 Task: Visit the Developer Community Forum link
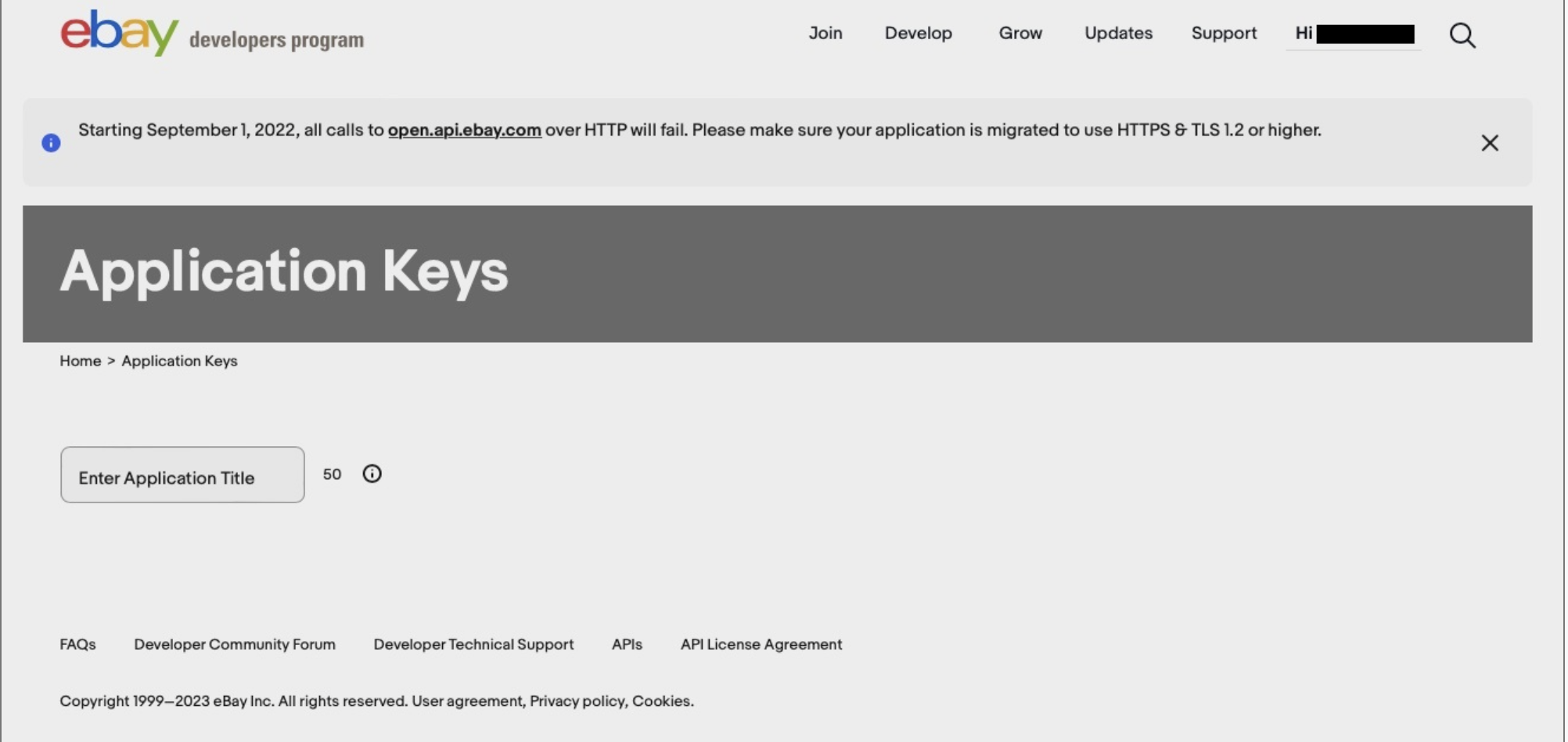coord(235,644)
